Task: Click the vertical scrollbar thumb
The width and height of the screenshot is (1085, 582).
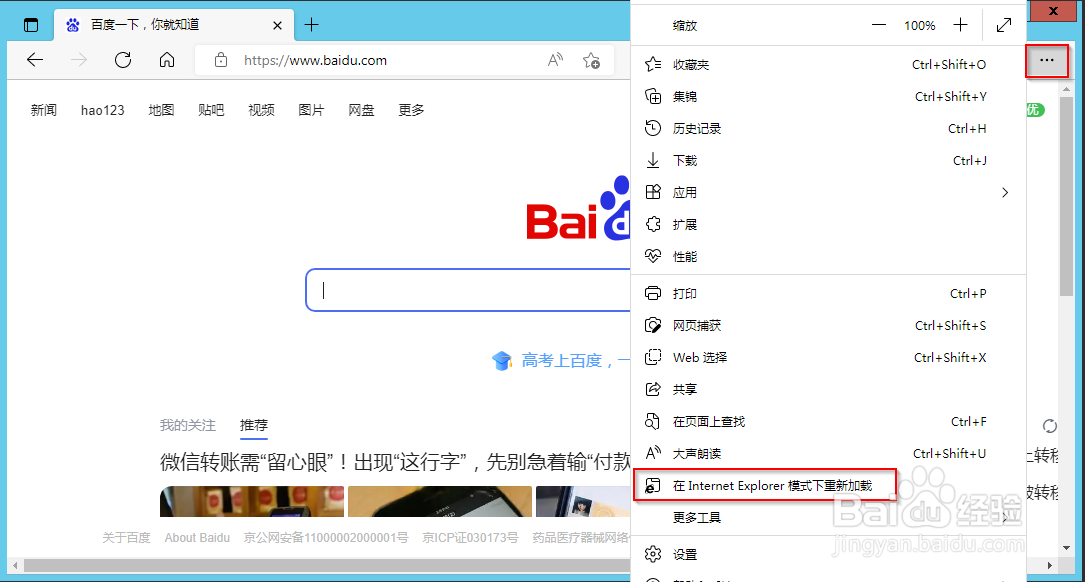Action: 1066,197
